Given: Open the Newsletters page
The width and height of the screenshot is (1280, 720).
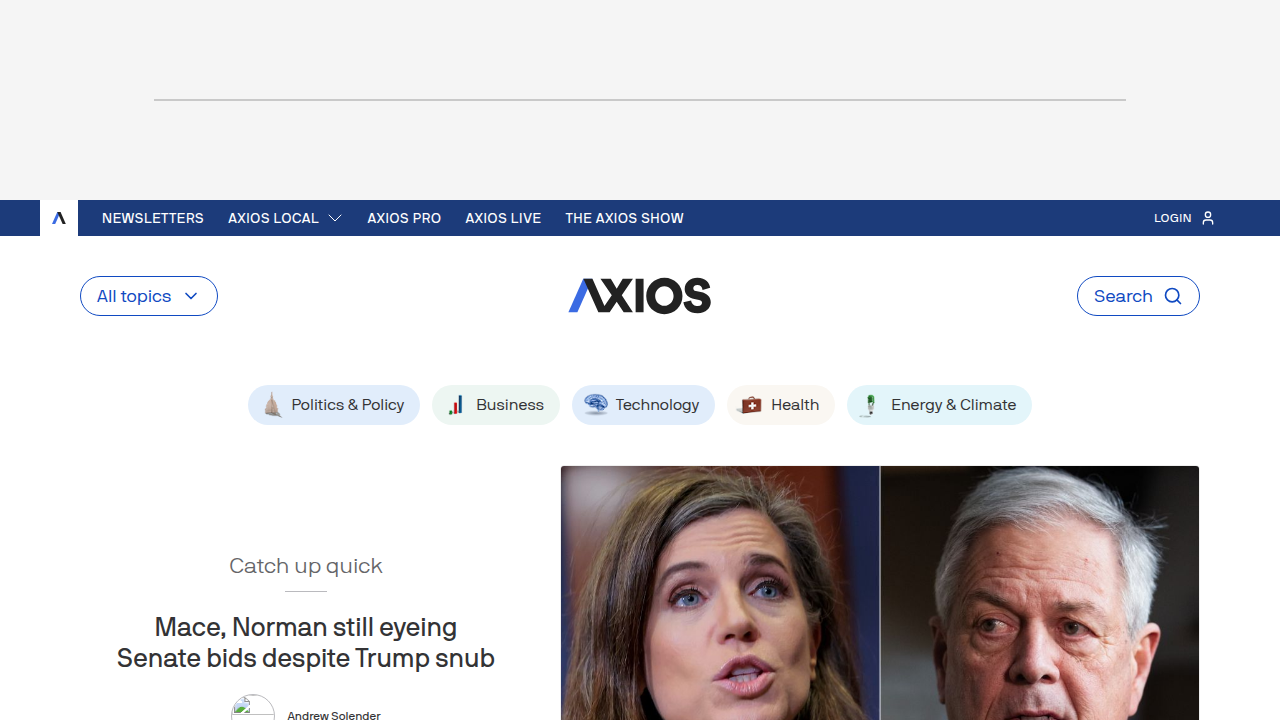Looking at the screenshot, I should coord(153,218).
